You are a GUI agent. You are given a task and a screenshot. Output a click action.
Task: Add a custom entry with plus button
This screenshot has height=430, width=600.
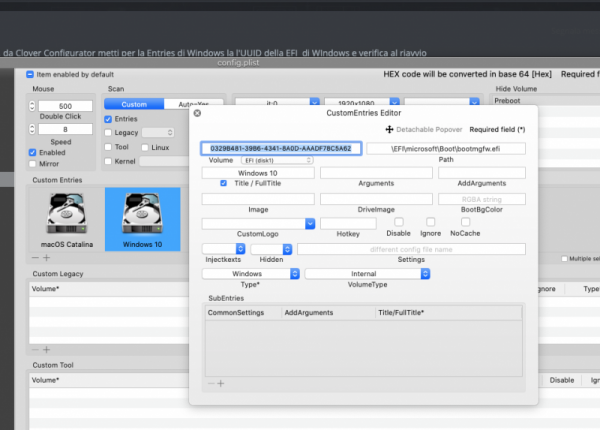pyautogui.click(x=45, y=258)
